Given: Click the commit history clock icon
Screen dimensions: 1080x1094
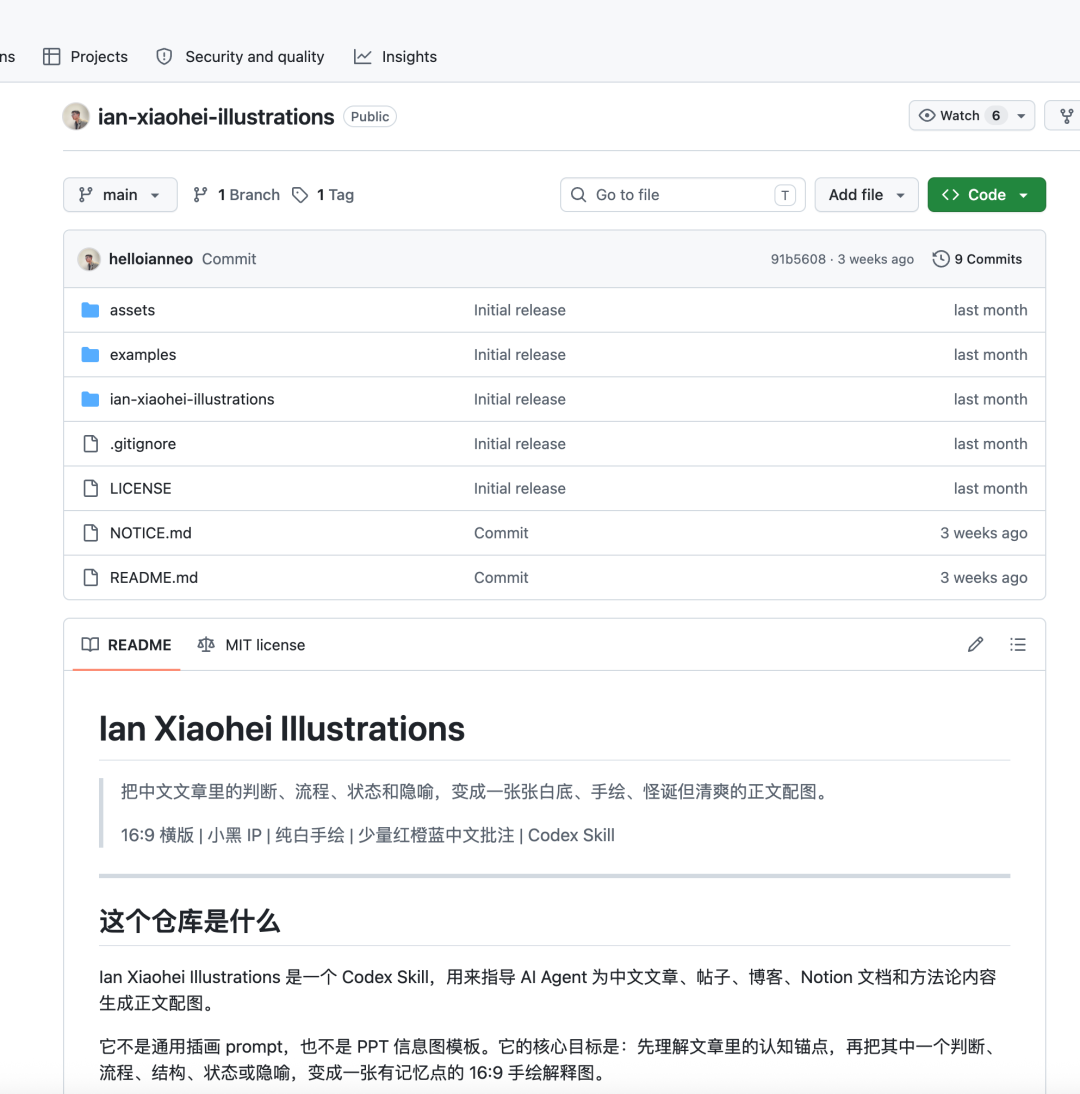Looking at the screenshot, I should 941,259.
